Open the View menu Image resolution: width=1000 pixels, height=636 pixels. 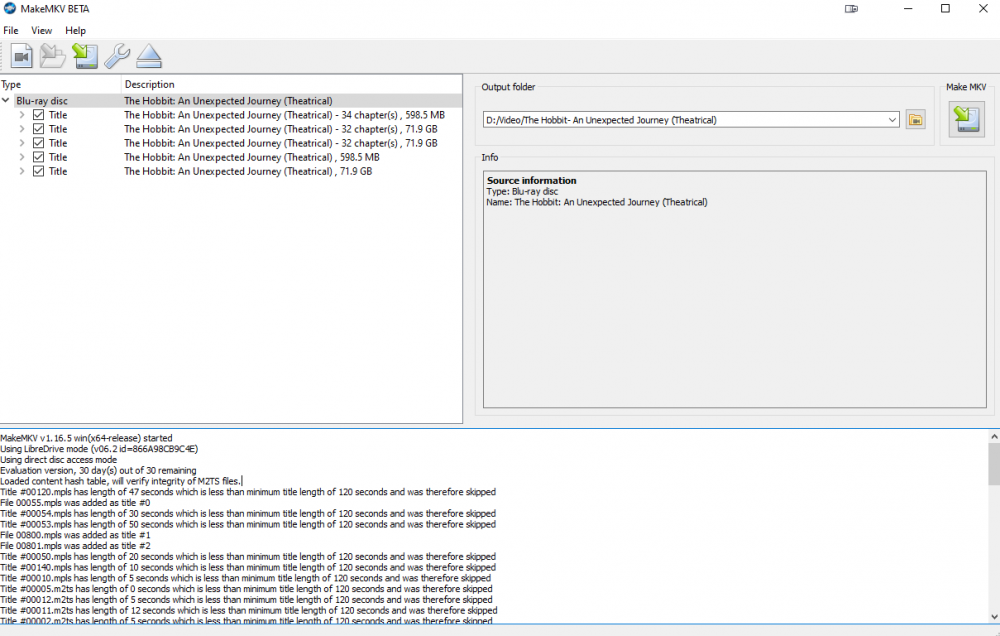click(x=41, y=30)
